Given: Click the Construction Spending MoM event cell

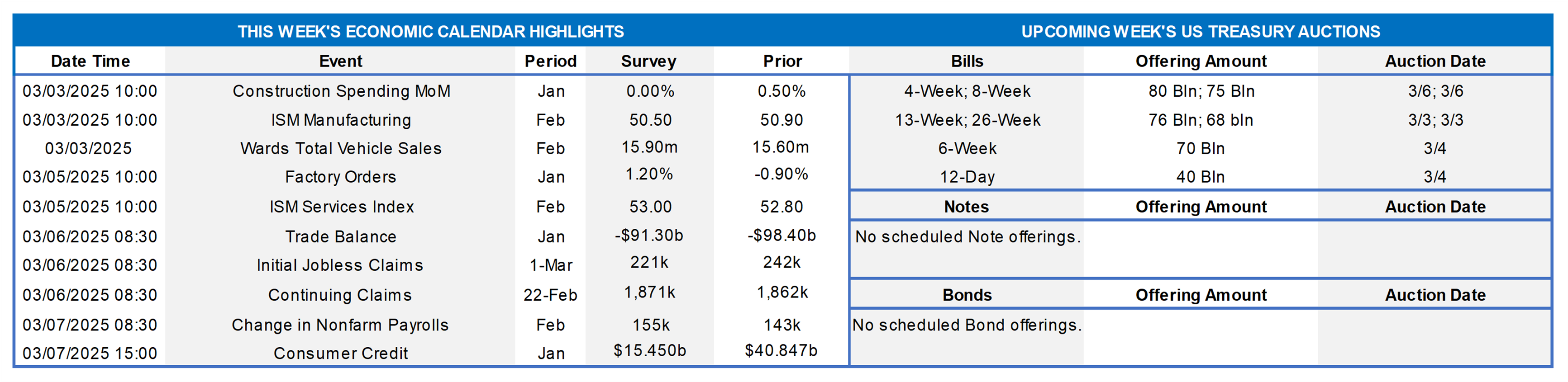Looking at the screenshot, I should 341,91.
